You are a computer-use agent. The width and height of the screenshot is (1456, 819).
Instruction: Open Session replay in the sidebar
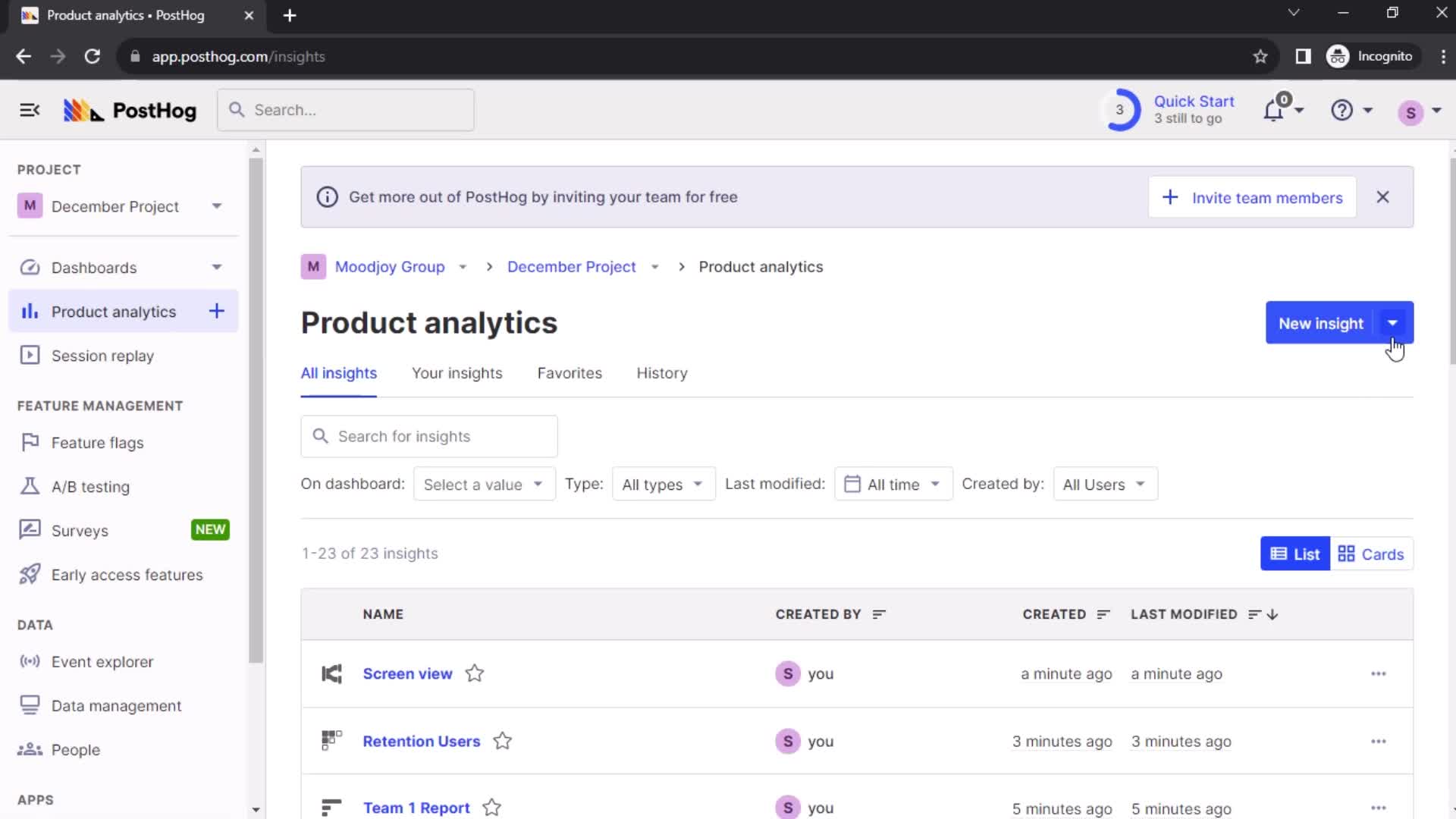click(x=123, y=356)
